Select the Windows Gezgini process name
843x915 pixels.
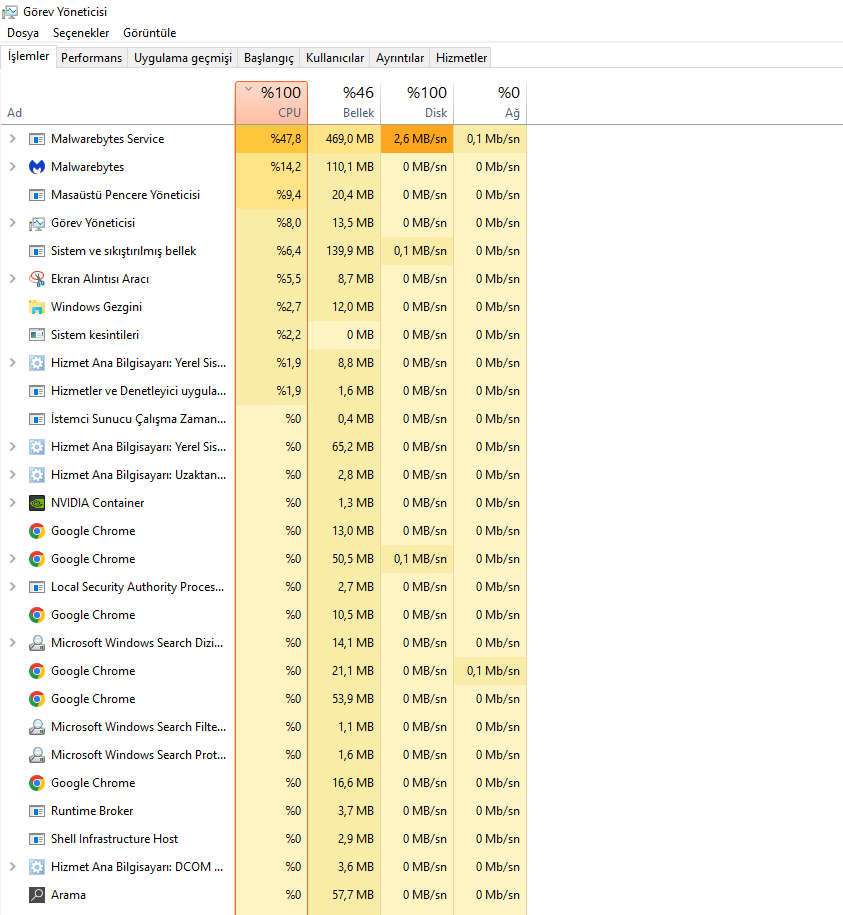coord(96,307)
